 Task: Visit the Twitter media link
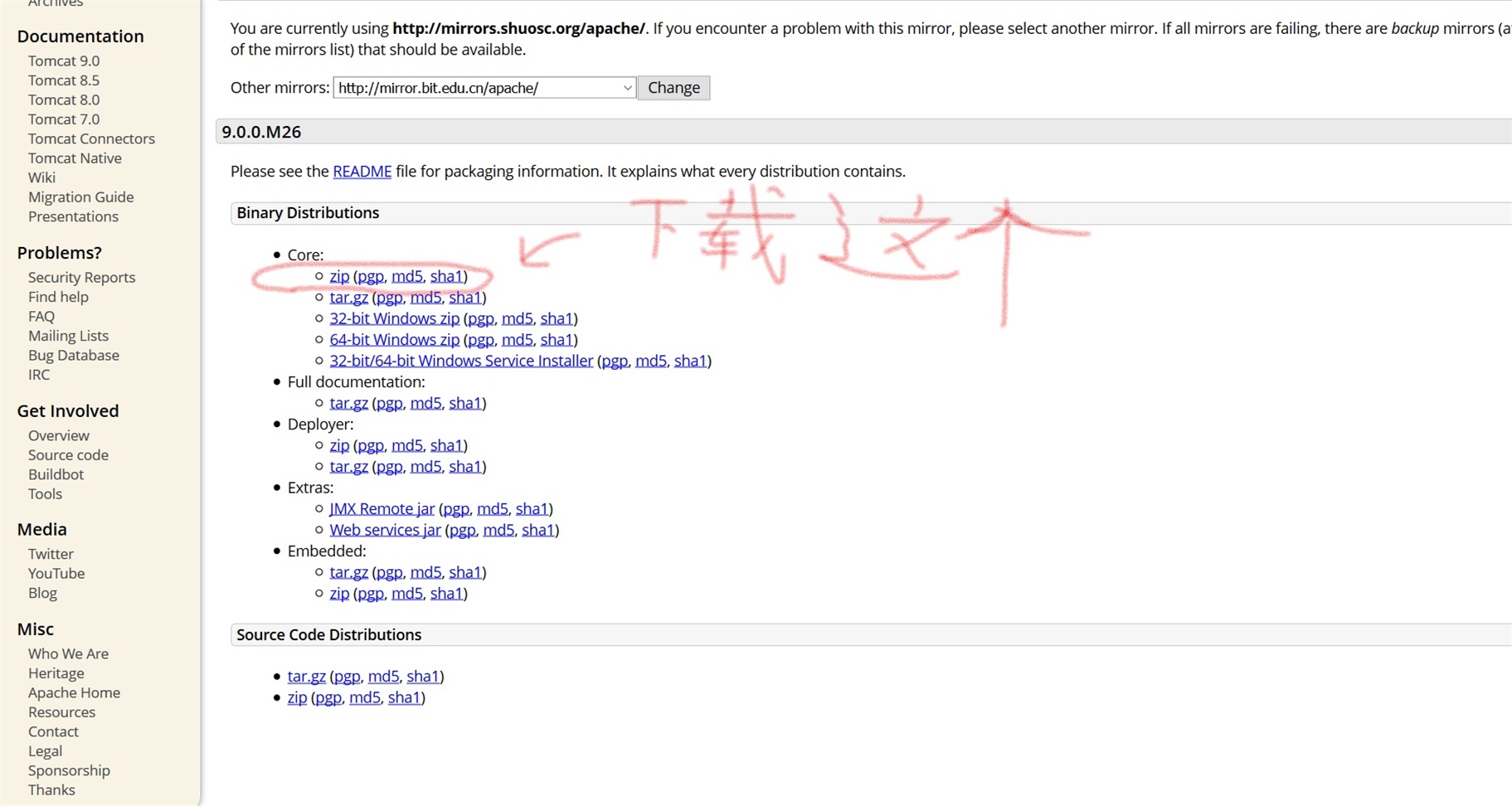coord(51,555)
